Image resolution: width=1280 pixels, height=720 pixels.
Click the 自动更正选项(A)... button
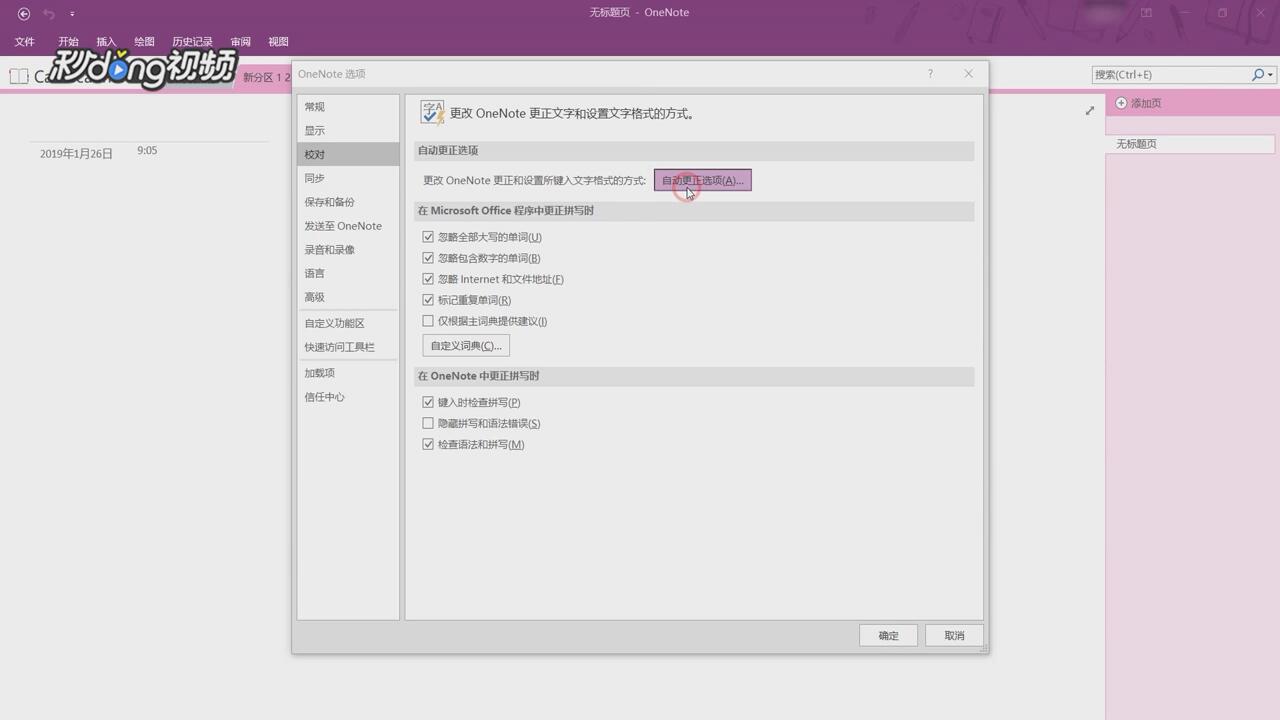(702, 180)
